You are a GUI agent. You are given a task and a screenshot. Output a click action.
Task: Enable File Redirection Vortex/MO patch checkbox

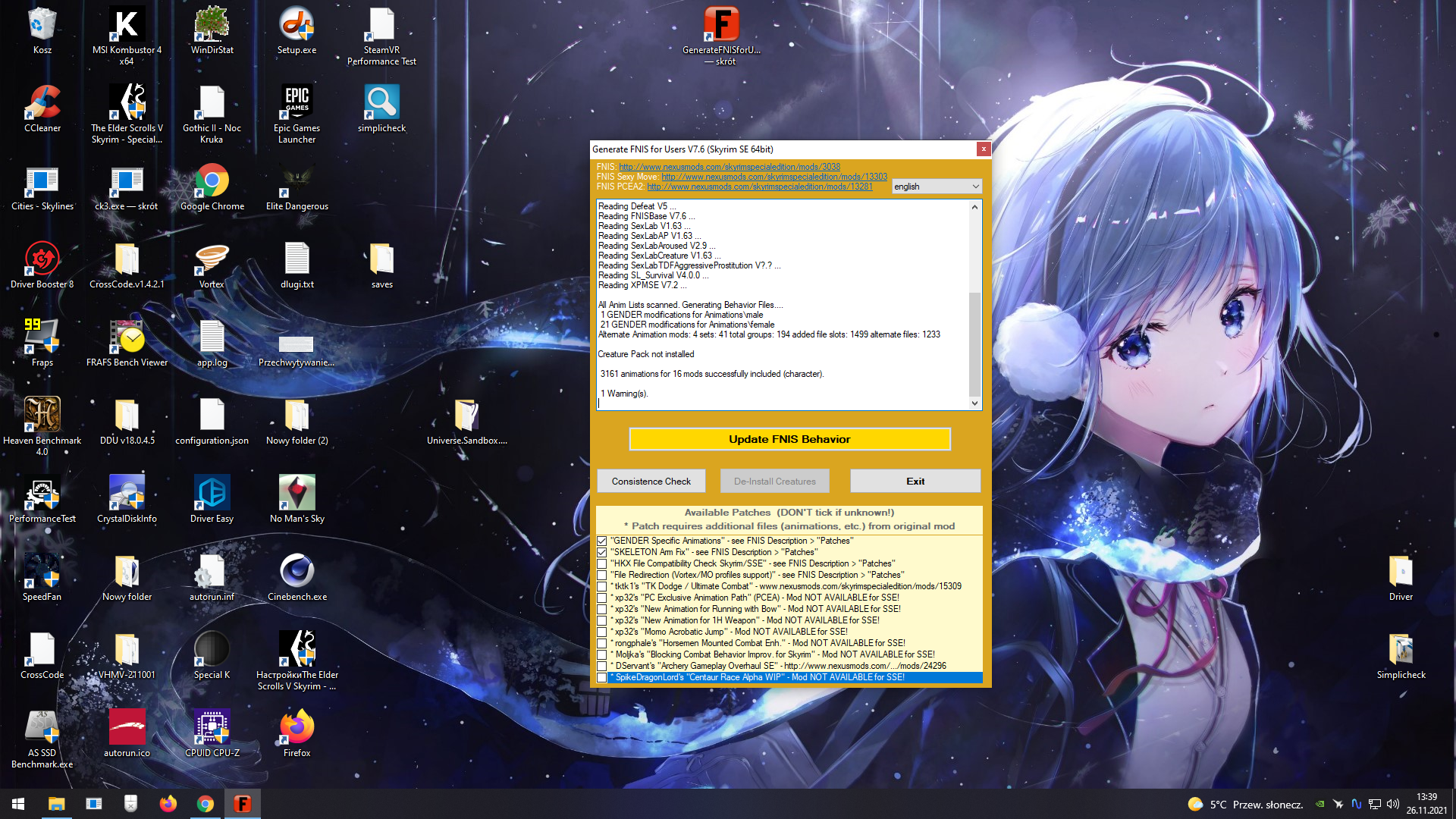coord(602,576)
